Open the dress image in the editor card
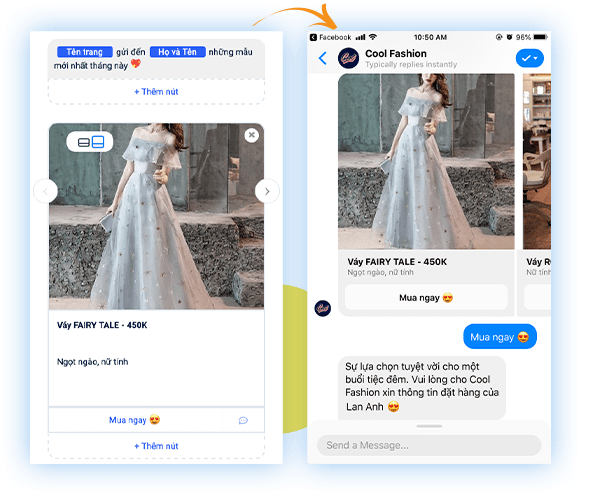The width and height of the screenshot is (603, 496). (156, 216)
